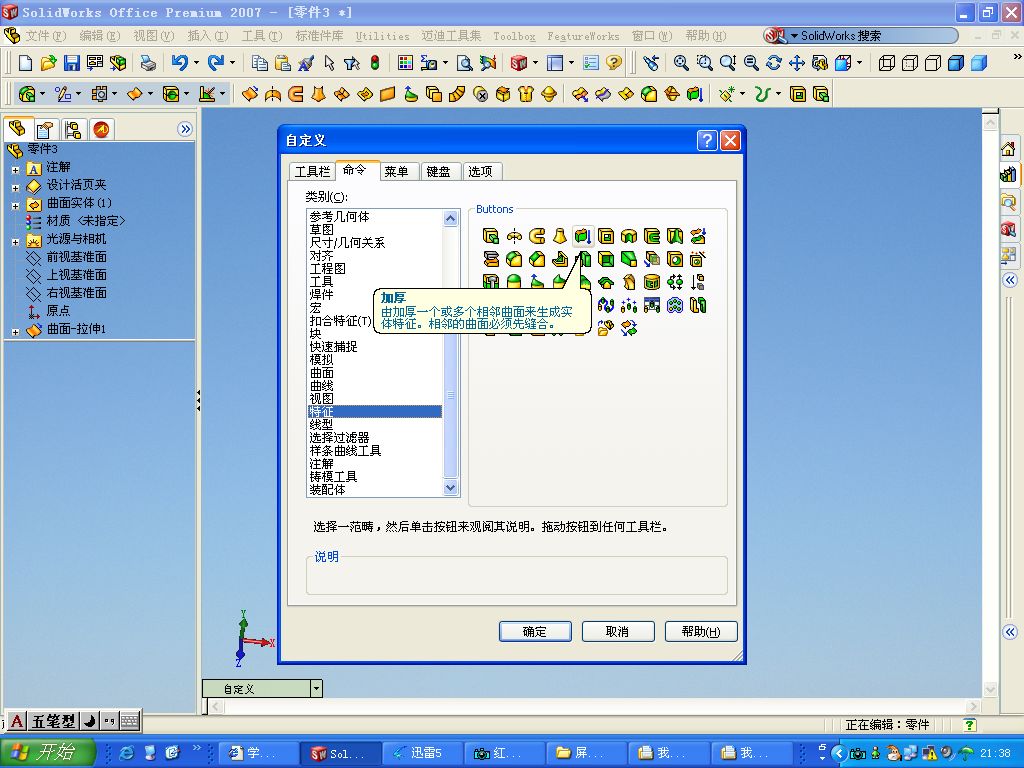The height and width of the screenshot is (768, 1024).
Task: Click the New document icon
Action: click(x=25, y=63)
